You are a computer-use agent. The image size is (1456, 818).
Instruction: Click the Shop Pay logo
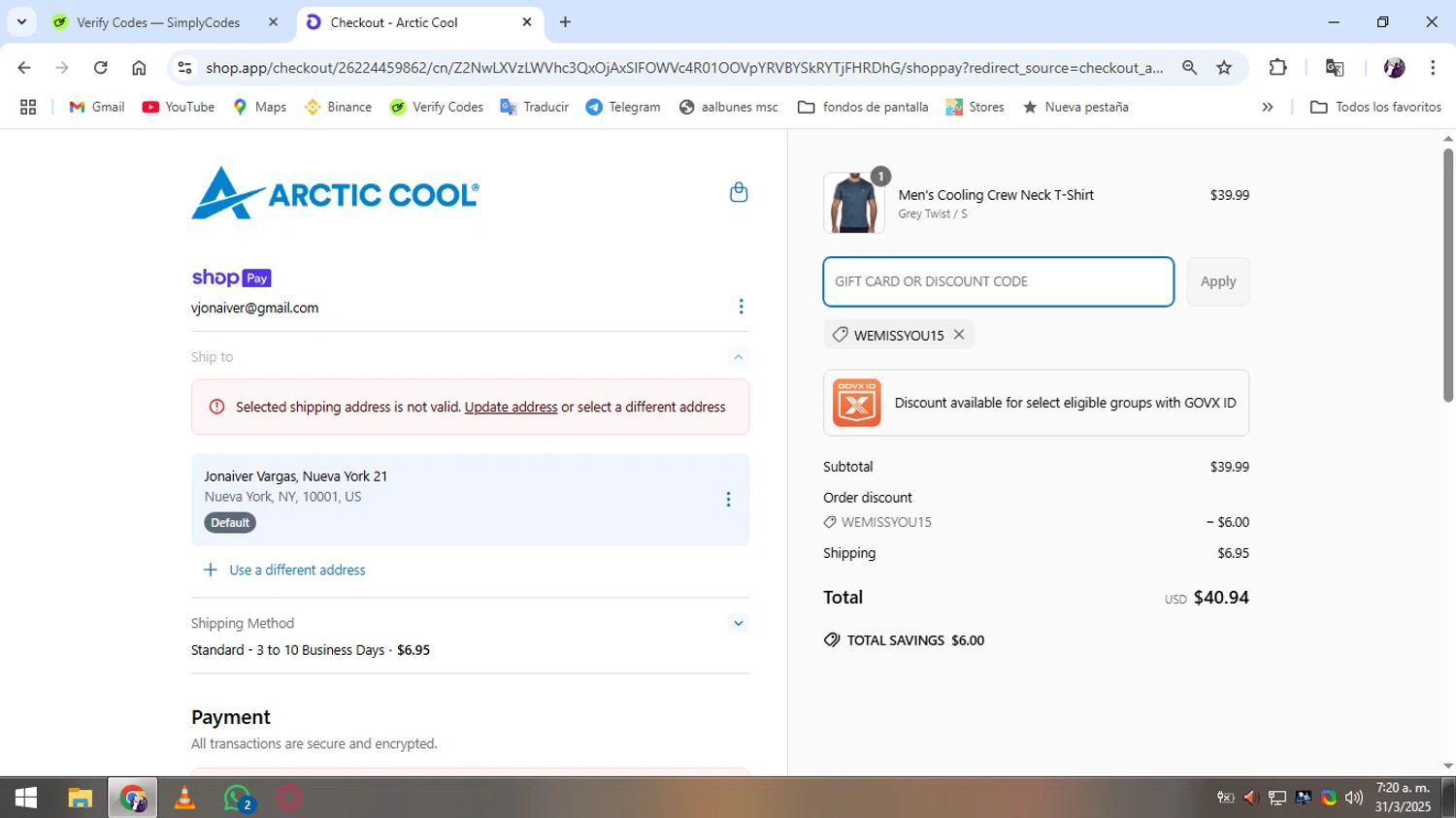pos(231,278)
